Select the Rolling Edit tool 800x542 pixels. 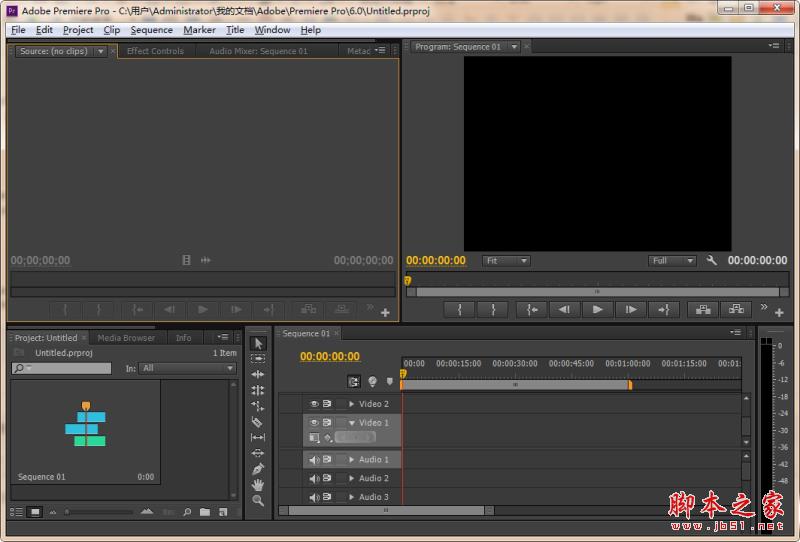[x=258, y=390]
